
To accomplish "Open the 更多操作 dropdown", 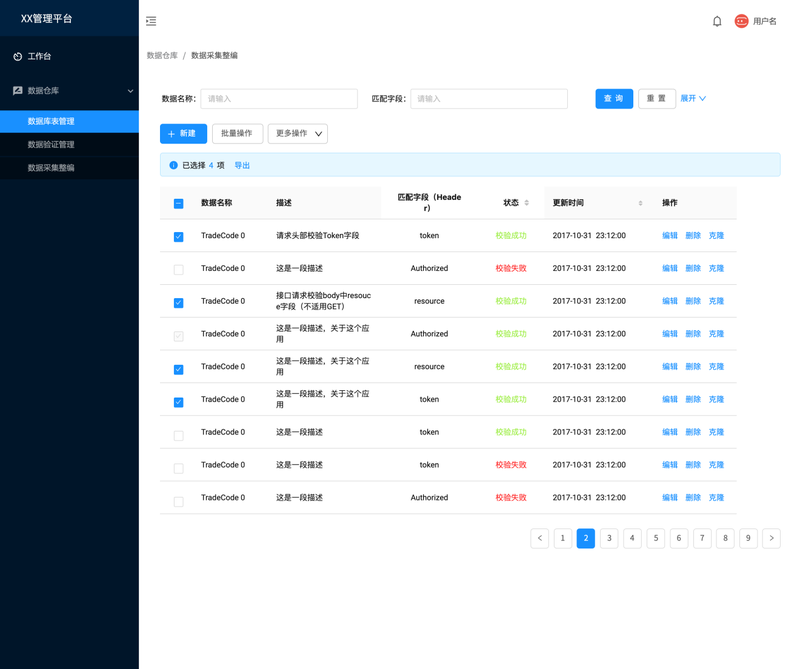I will coord(297,134).
